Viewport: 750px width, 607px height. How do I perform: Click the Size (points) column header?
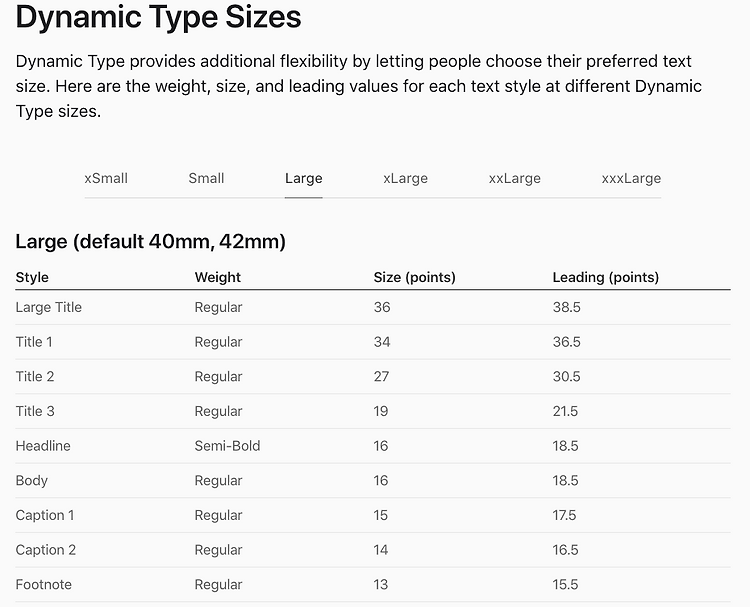click(415, 277)
